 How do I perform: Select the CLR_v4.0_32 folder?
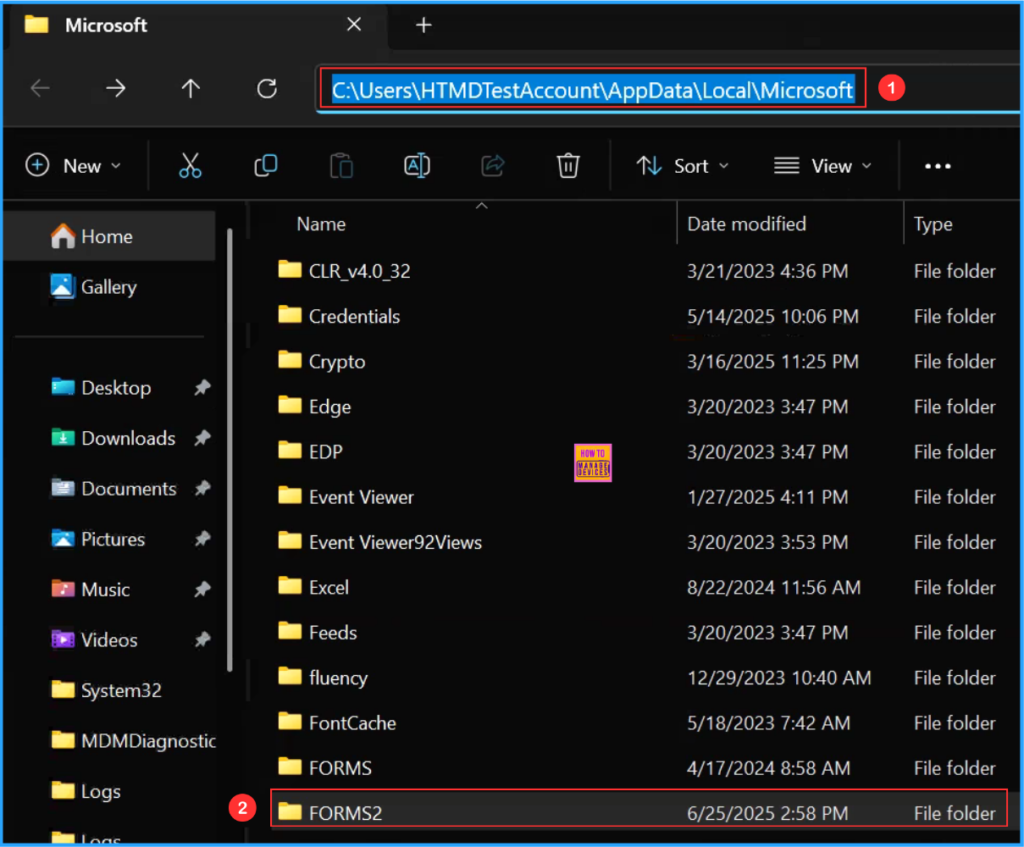point(639,271)
